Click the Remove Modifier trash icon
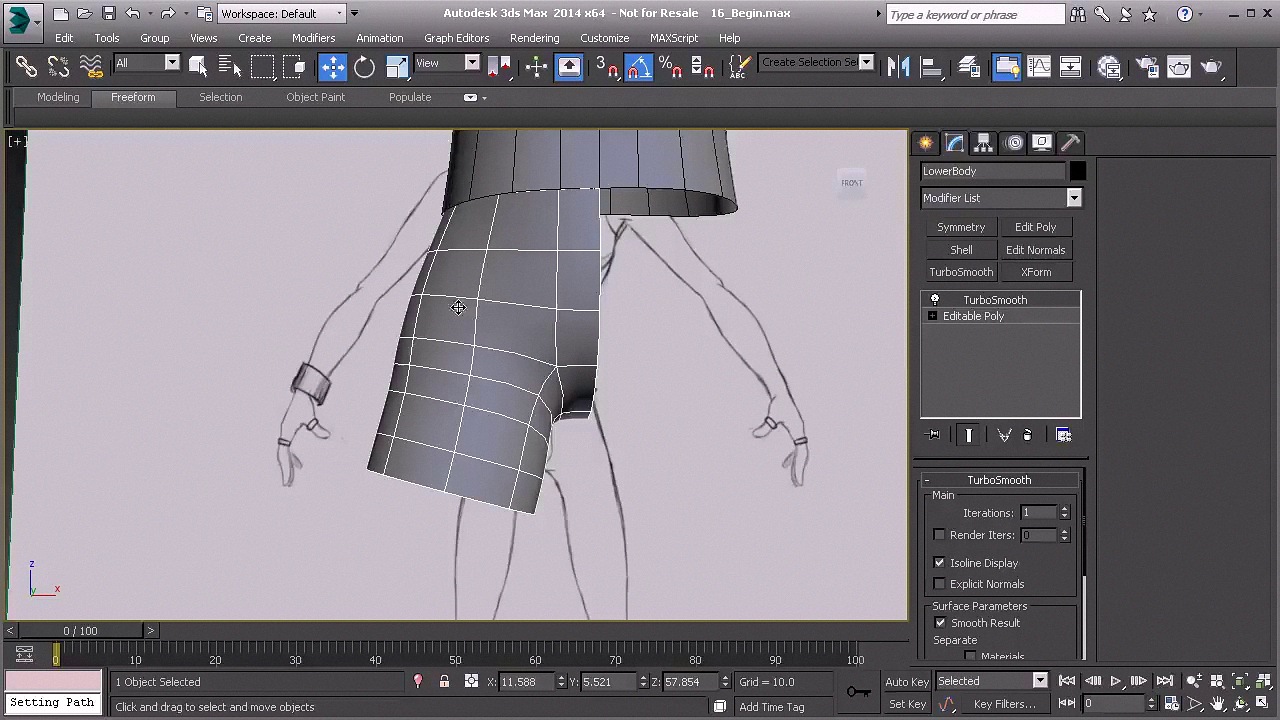The height and width of the screenshot is (720, 1280). (x=1027, y=435)
